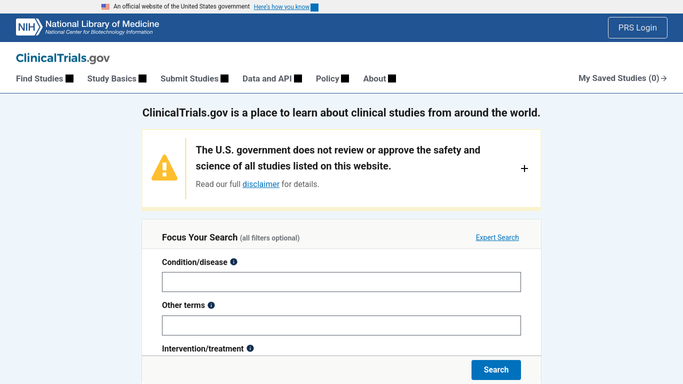Image resolution: width=683 pixels, height=384 pixels.
Task: Open the Study Basics dropdown
Action: click(x=117, y=78)
